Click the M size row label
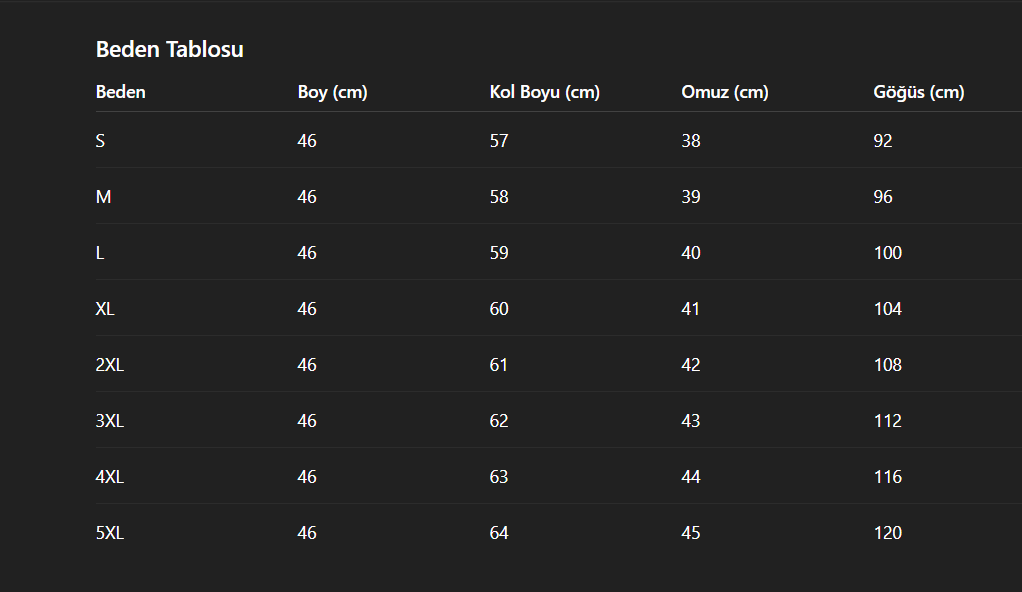 [104, 197]
